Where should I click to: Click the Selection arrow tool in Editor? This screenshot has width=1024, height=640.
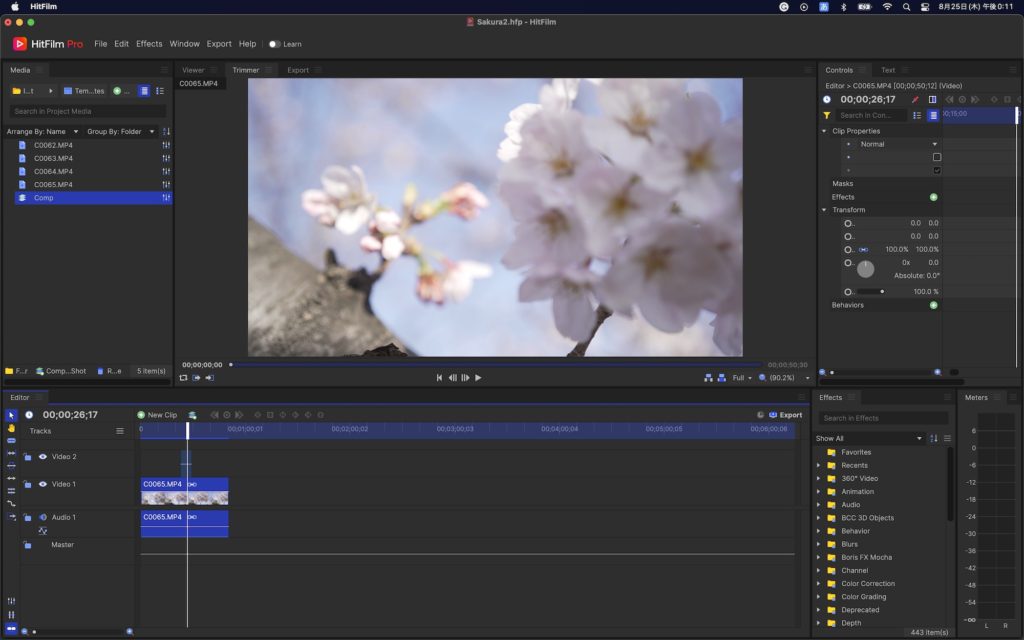tap(11, 415)
